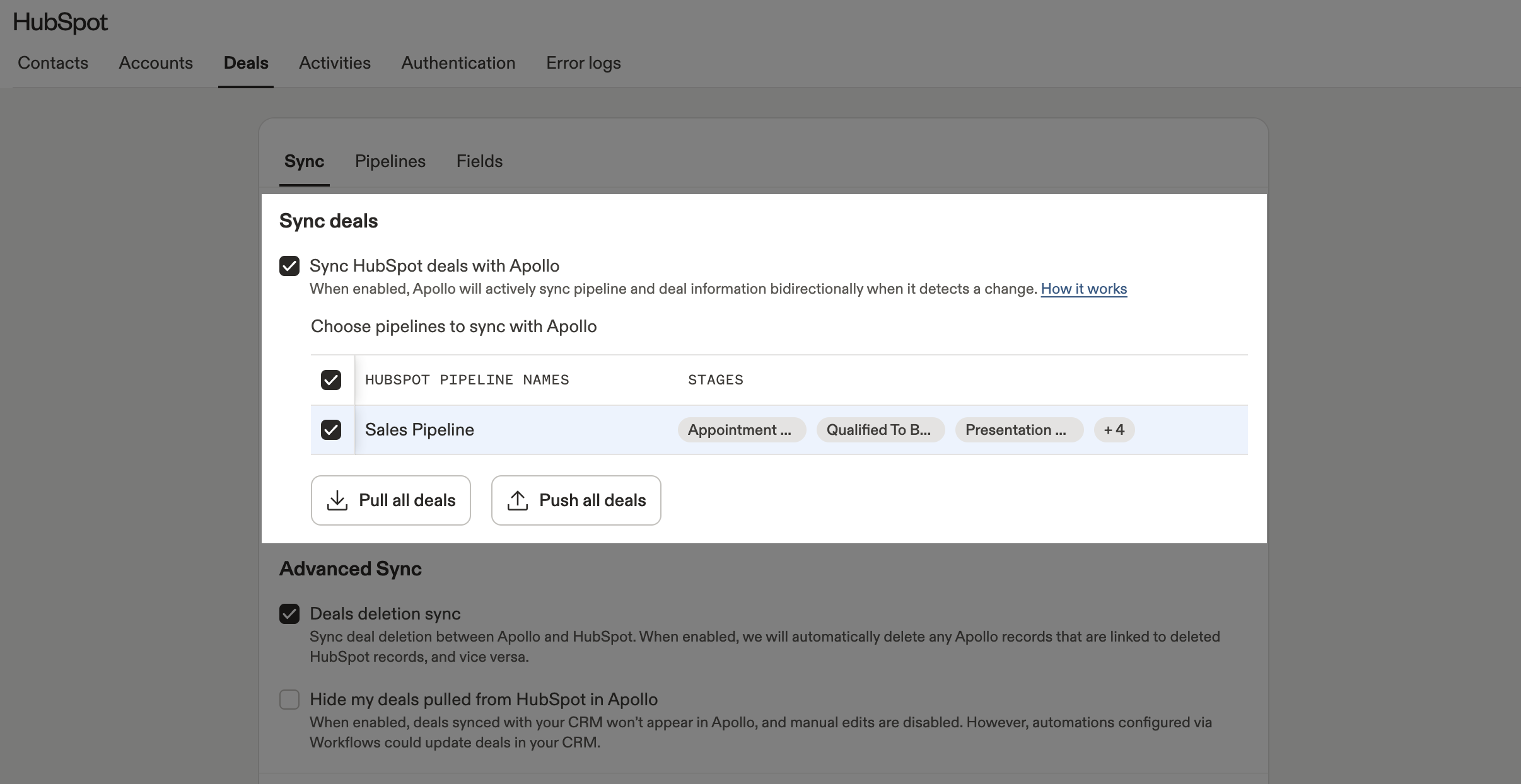
Task: Click the Sync deals heading
Action: tap(329, 221)
